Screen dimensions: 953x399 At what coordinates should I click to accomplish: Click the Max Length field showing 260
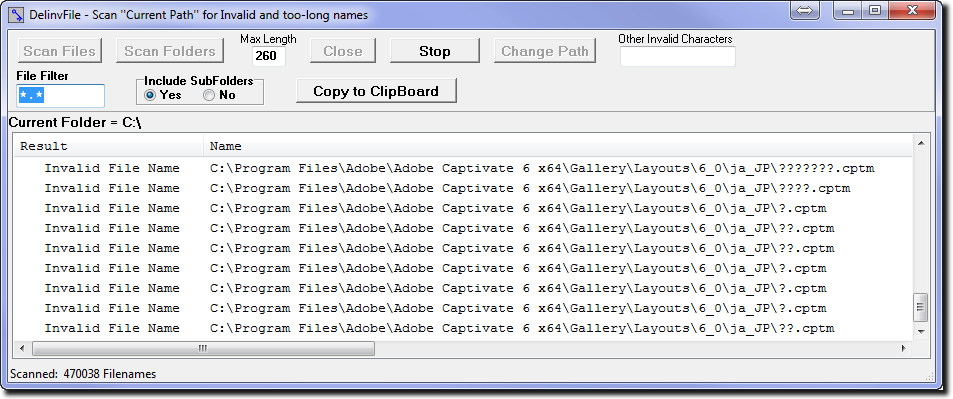268,56
